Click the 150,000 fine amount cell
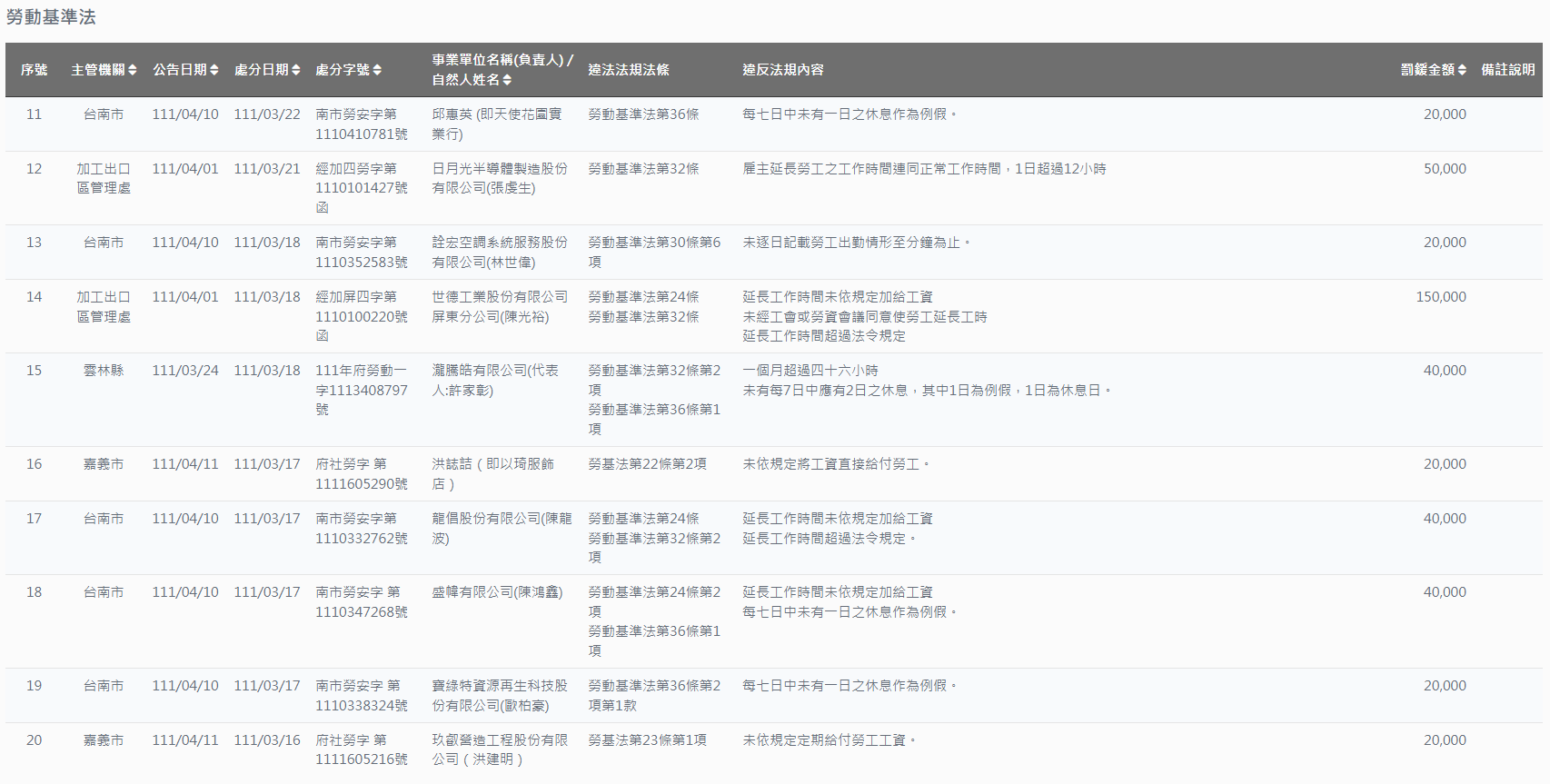Viewport: 1550px width, 784px height. click(x=1440, y=297)
